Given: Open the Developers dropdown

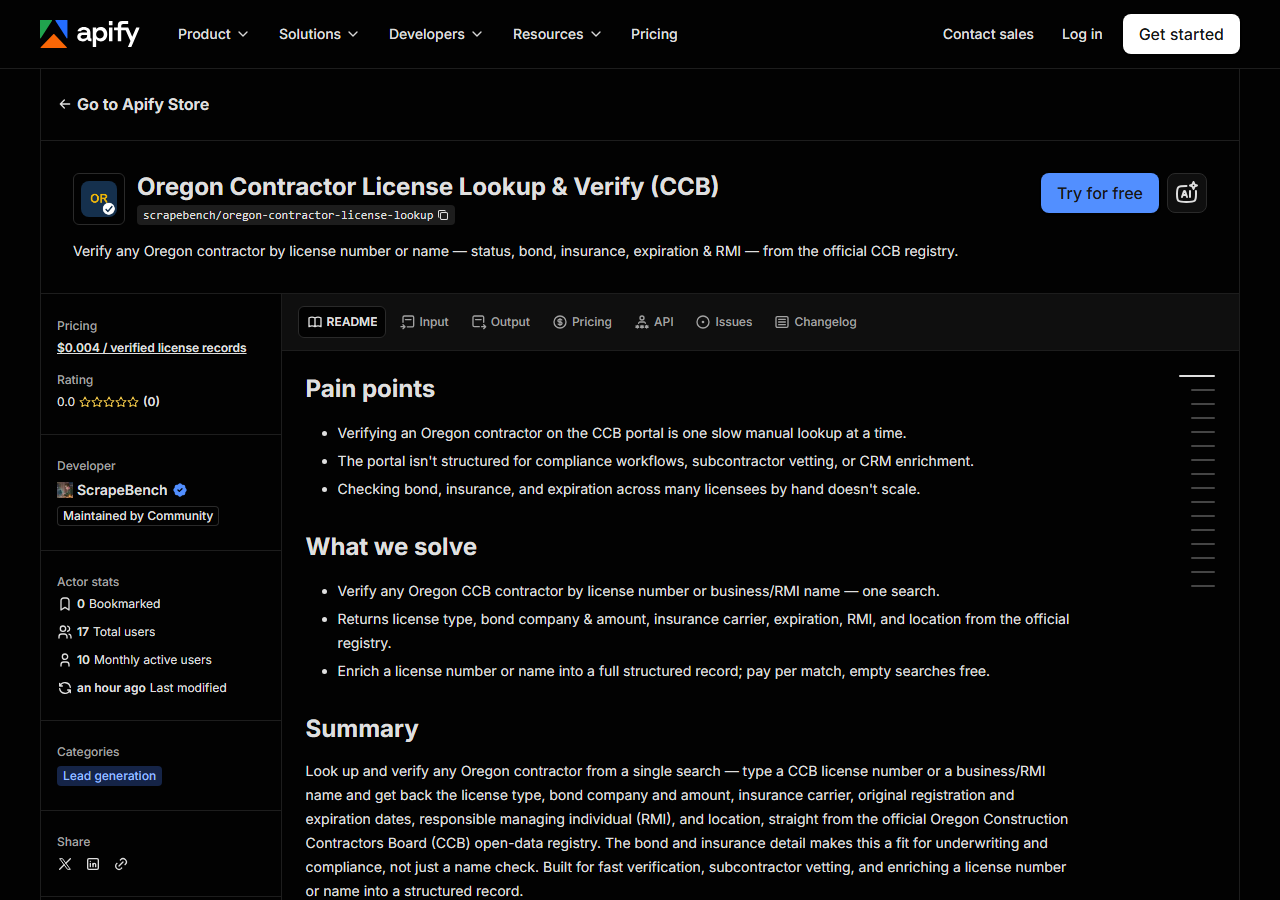Looking at the screenshot, I should 435,34.
